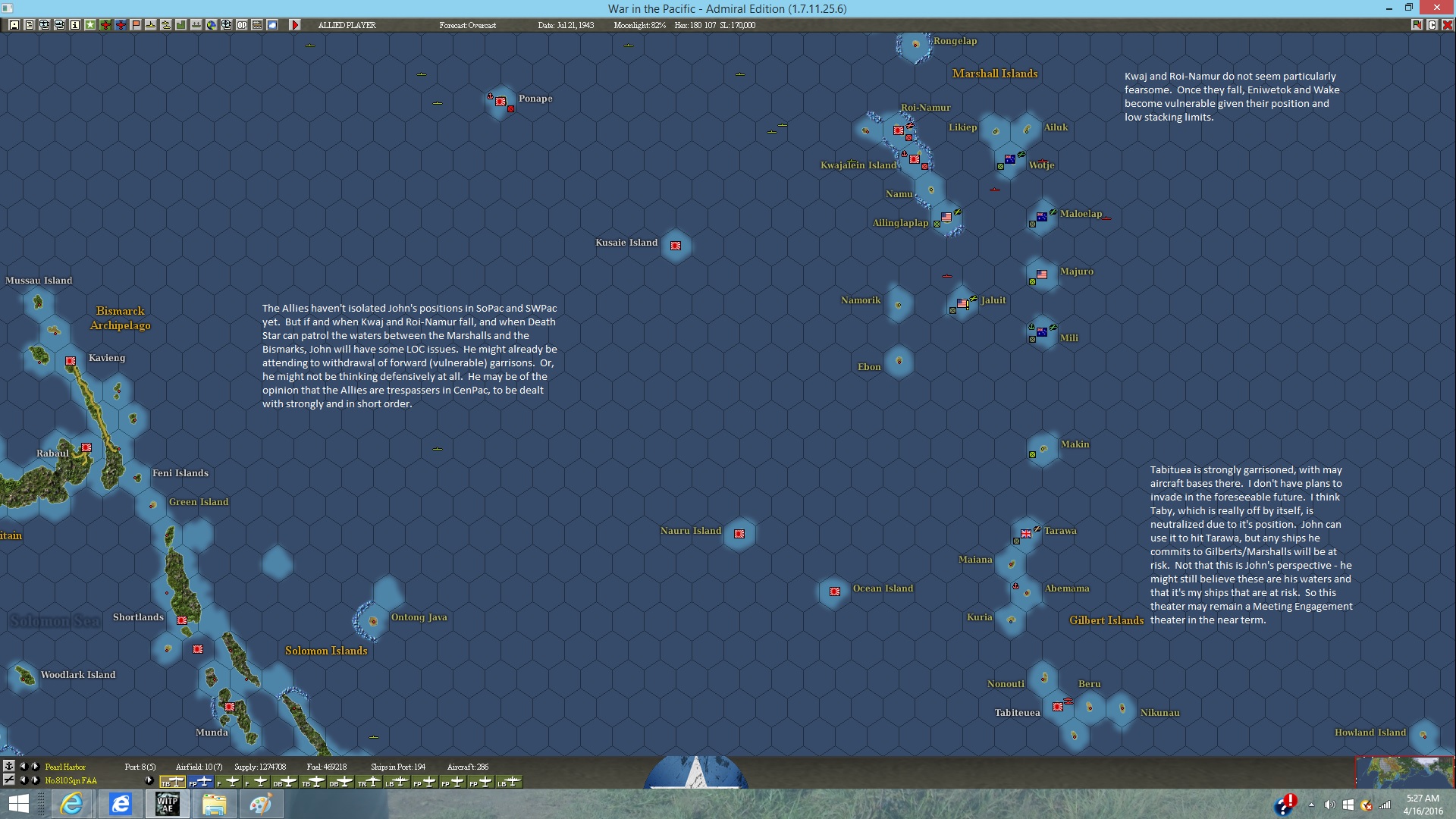
Task: Select the Roi-Namur Japanese base flag
Action: coord(899,130)
